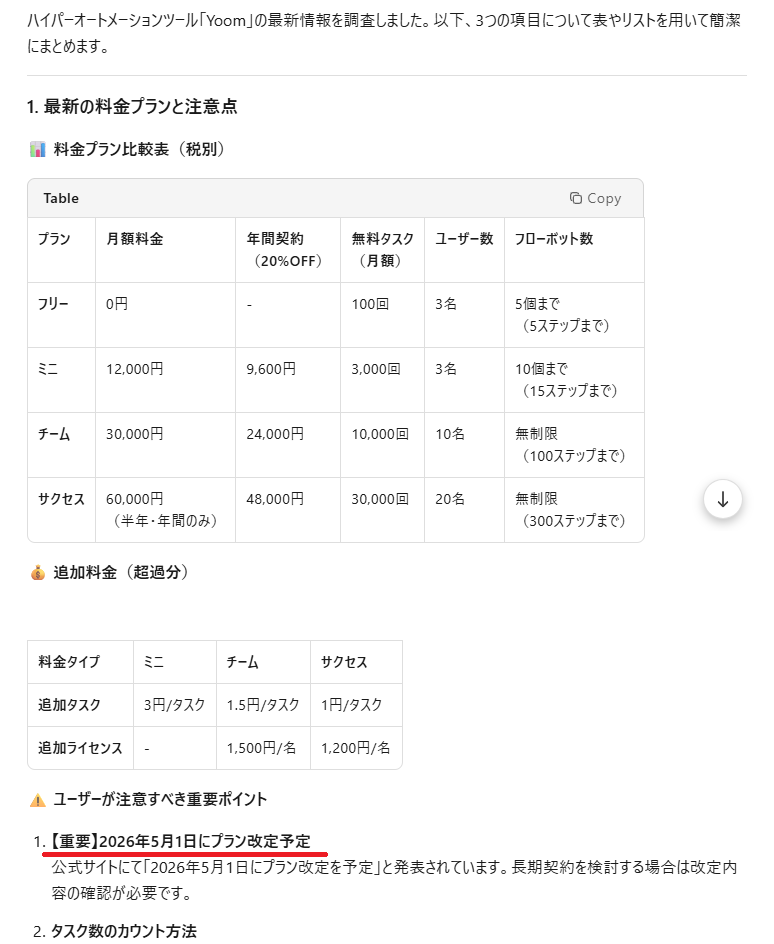The width and height of the screenshot is (774, 944).
Task: Click the bar chart emoji before 料金プラン比較表
Action: point(38,149)
